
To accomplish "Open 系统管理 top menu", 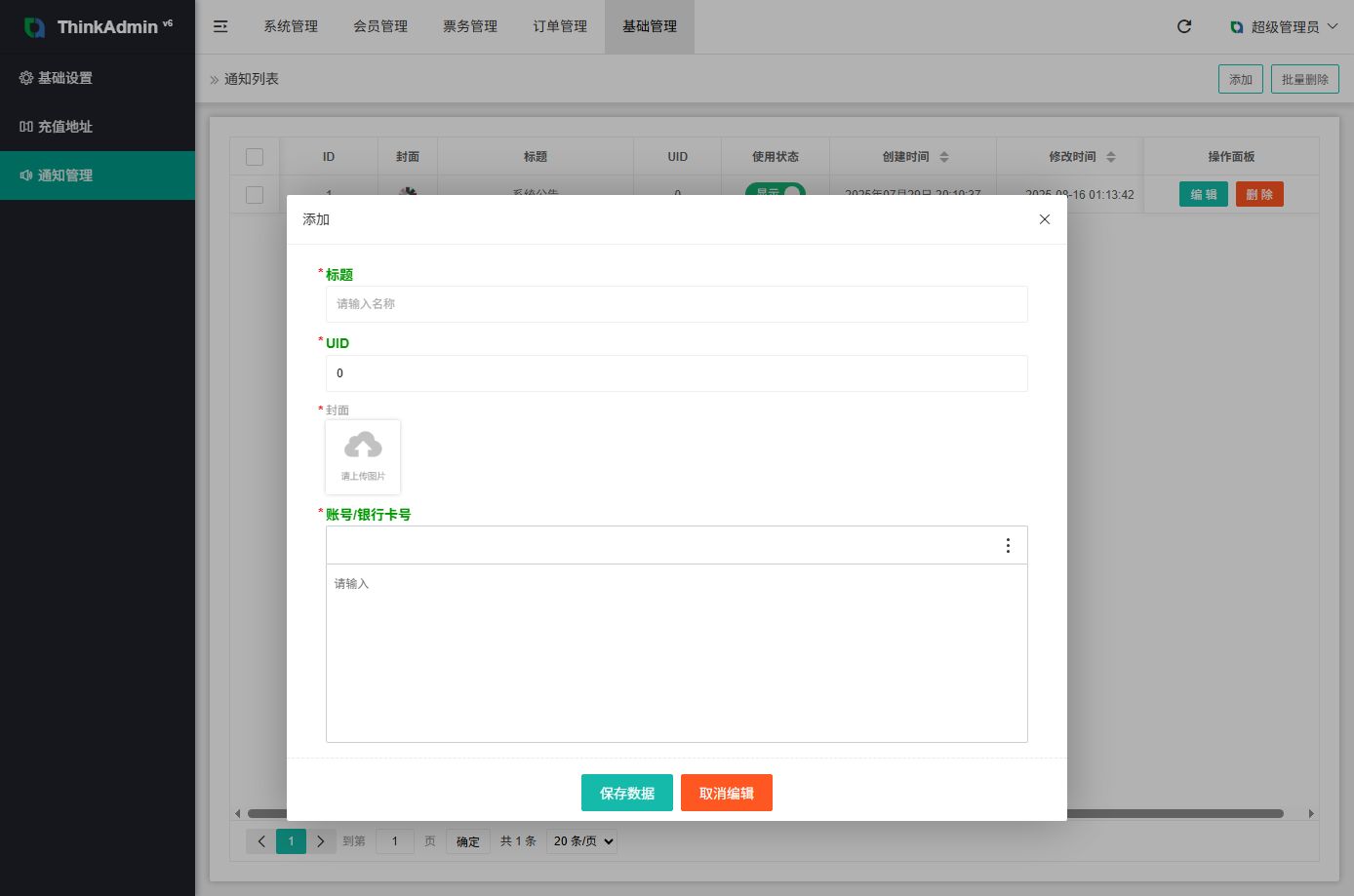I will [291, 26].
